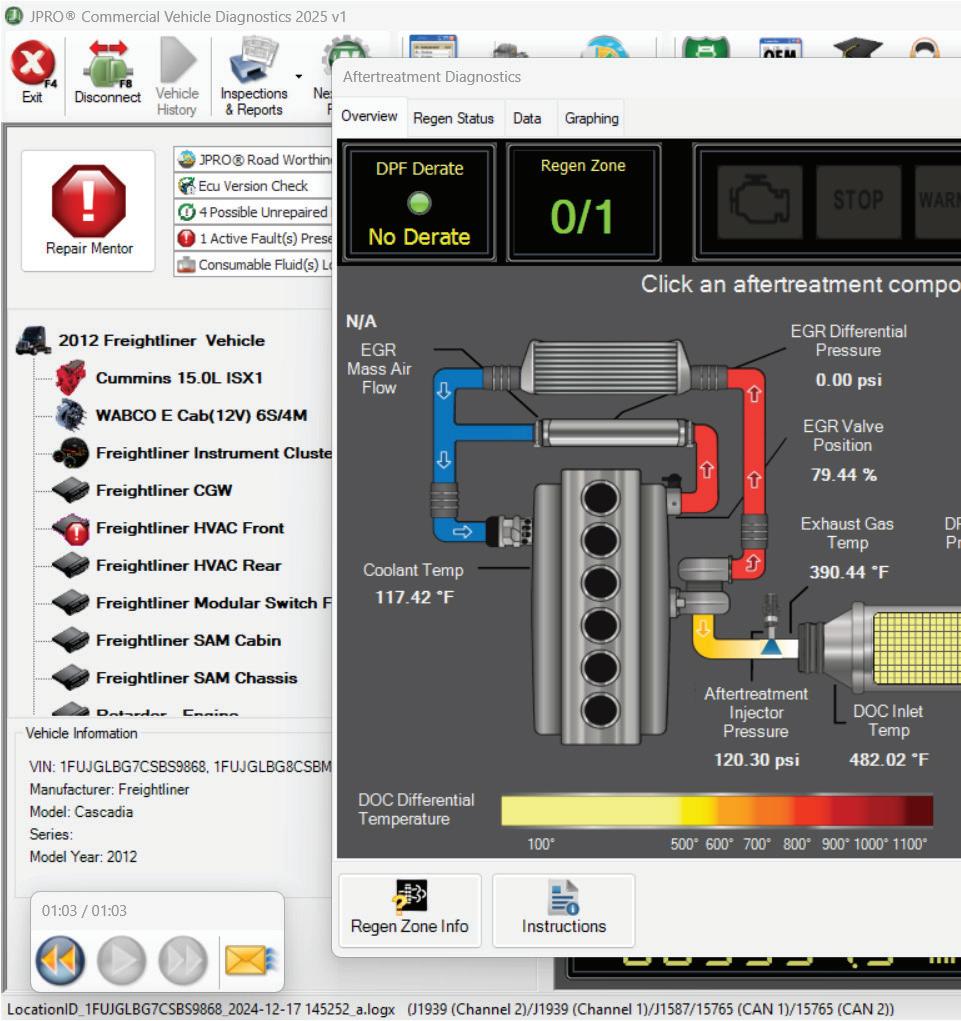961x1021 pixels.
Task: Expand the Inspections & Reports dropdown arrow
Action: (299, 77)
